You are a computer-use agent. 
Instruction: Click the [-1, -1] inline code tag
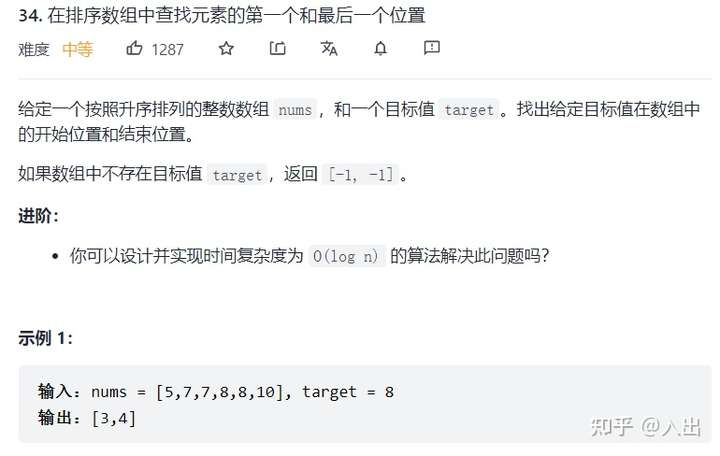click(361, 175)
